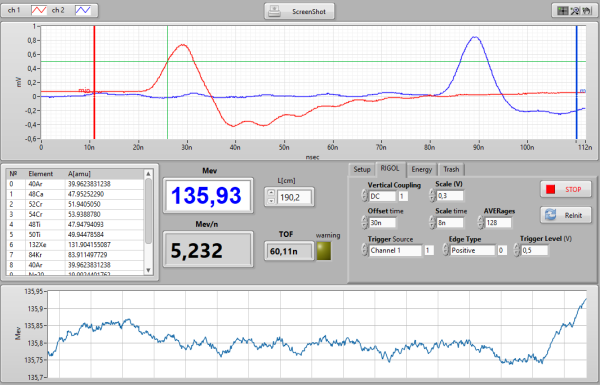The image size is (600, 385).
Task: Open the Vertical Coupling DC selector
Action: (x=382, y=196)
